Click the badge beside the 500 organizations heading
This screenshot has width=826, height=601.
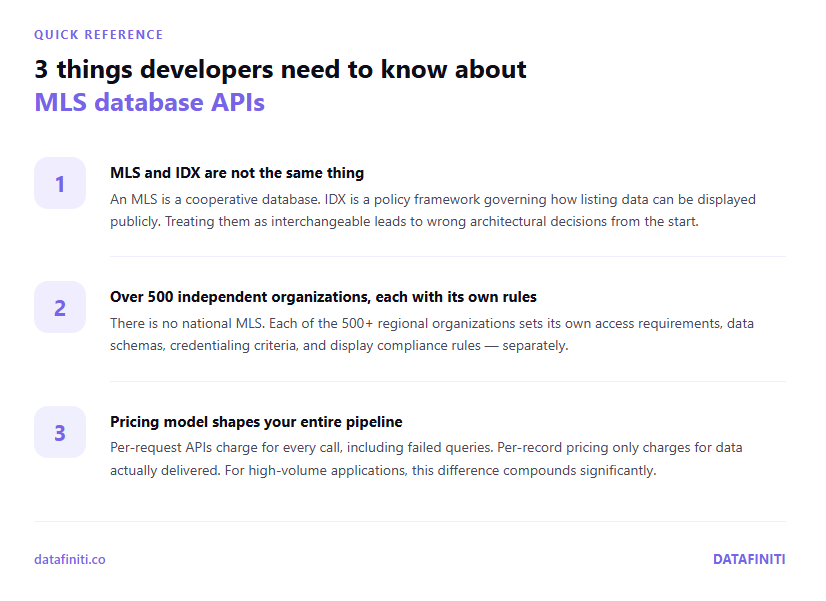pos(60,307)
